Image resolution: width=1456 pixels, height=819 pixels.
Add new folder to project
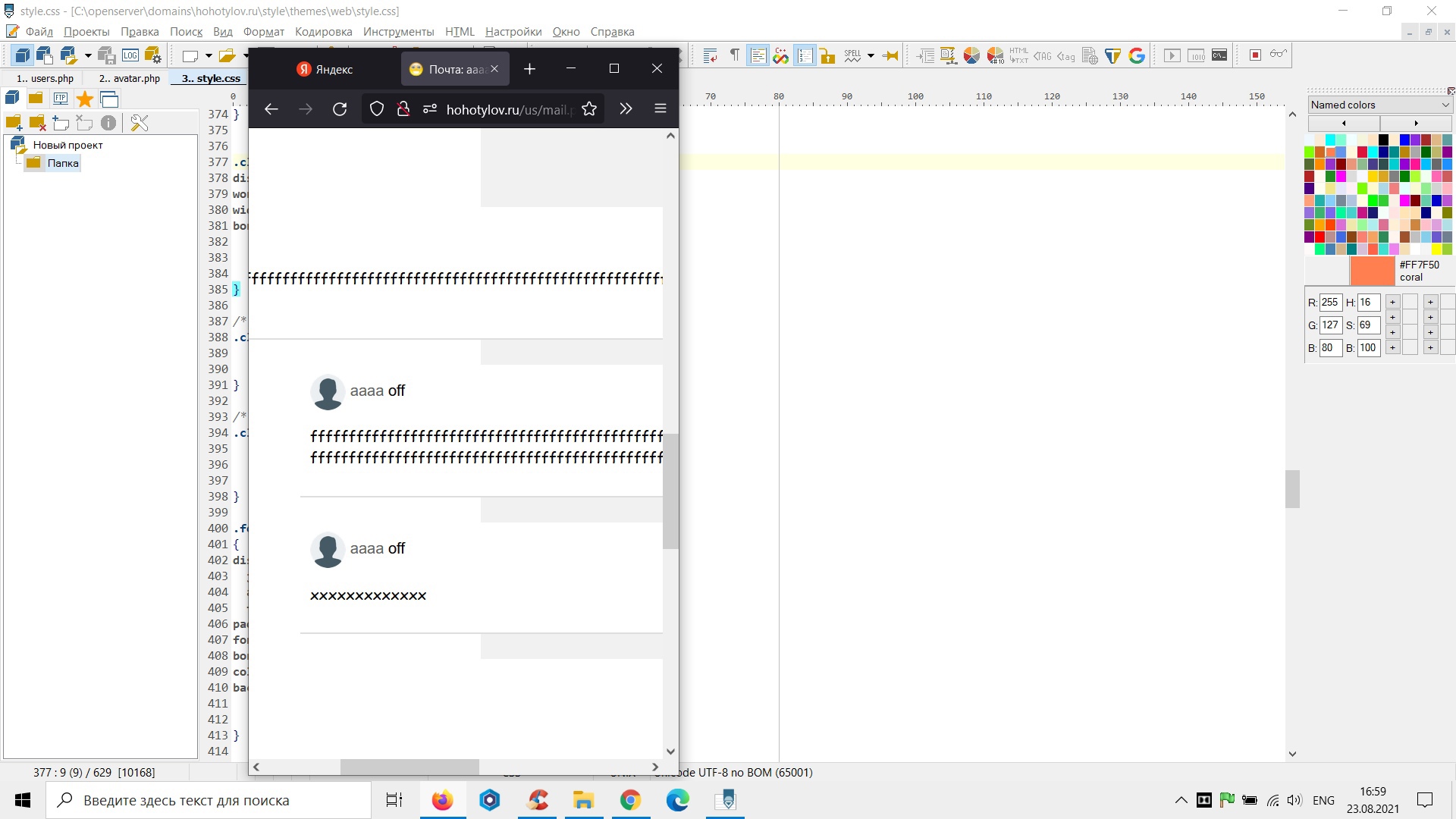click(x=14, y=123)
